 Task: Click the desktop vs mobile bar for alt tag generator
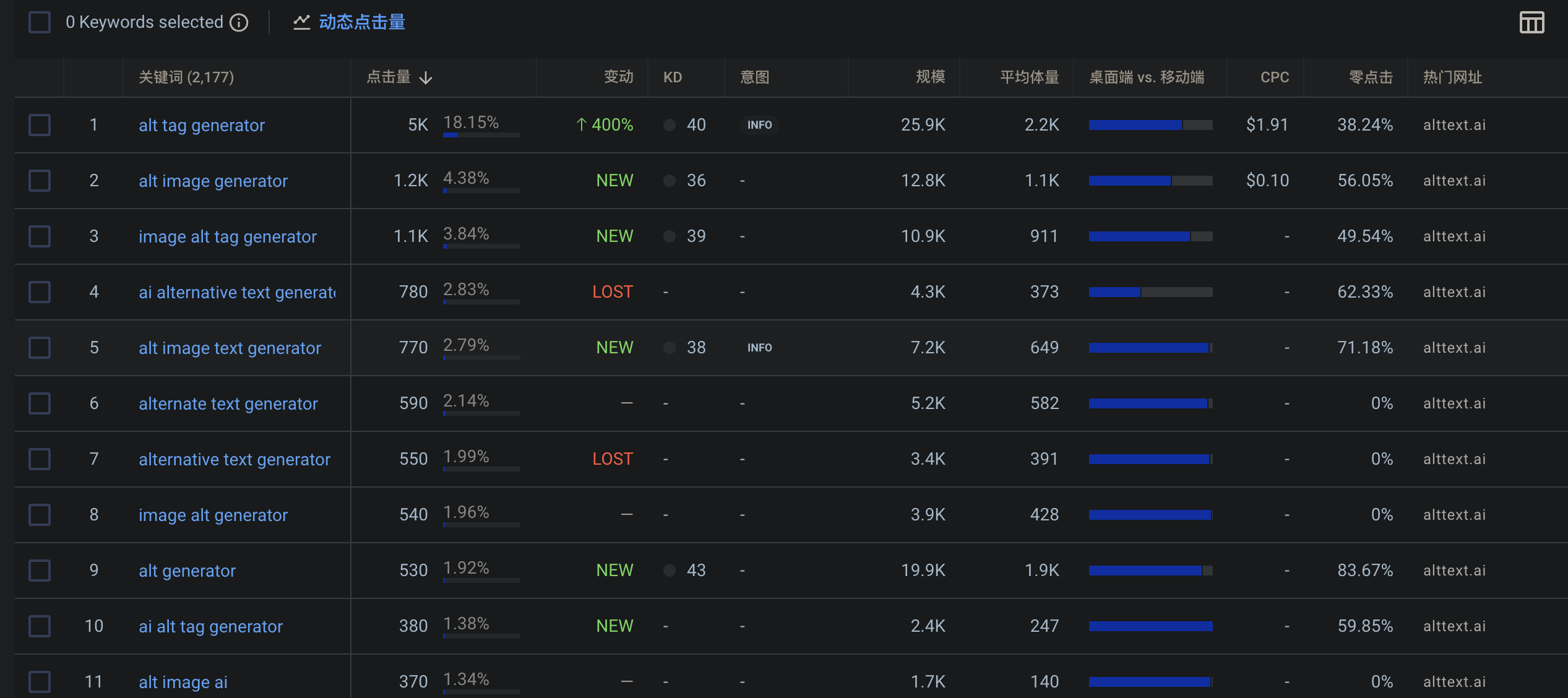[1150, 125]
